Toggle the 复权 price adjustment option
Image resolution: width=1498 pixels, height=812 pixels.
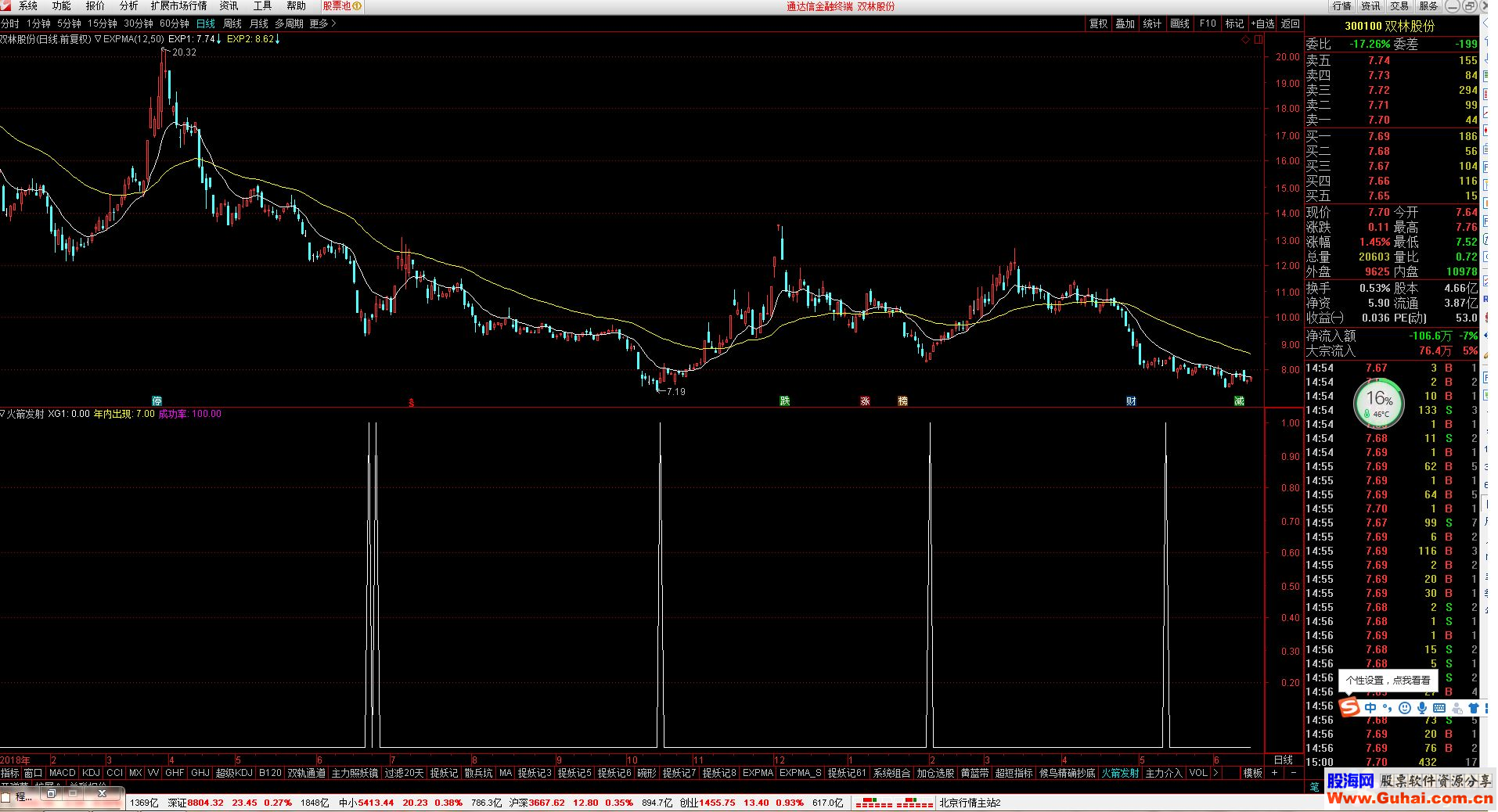coord(1098,23)
